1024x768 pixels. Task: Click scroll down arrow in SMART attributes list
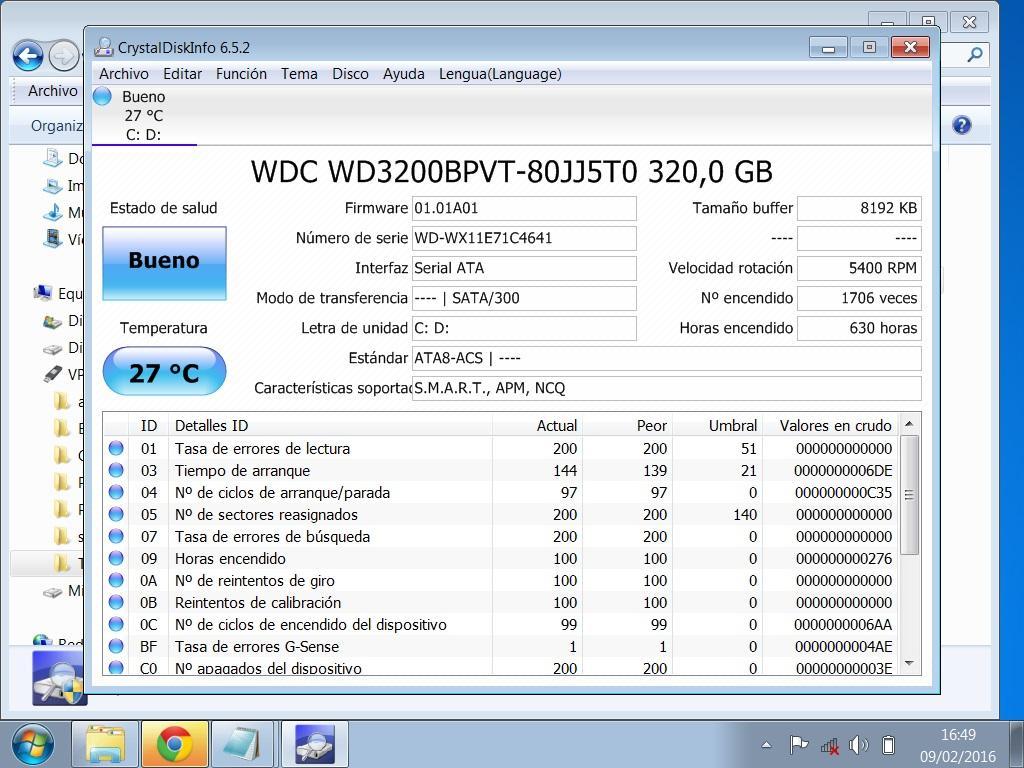tap(909, 664)
